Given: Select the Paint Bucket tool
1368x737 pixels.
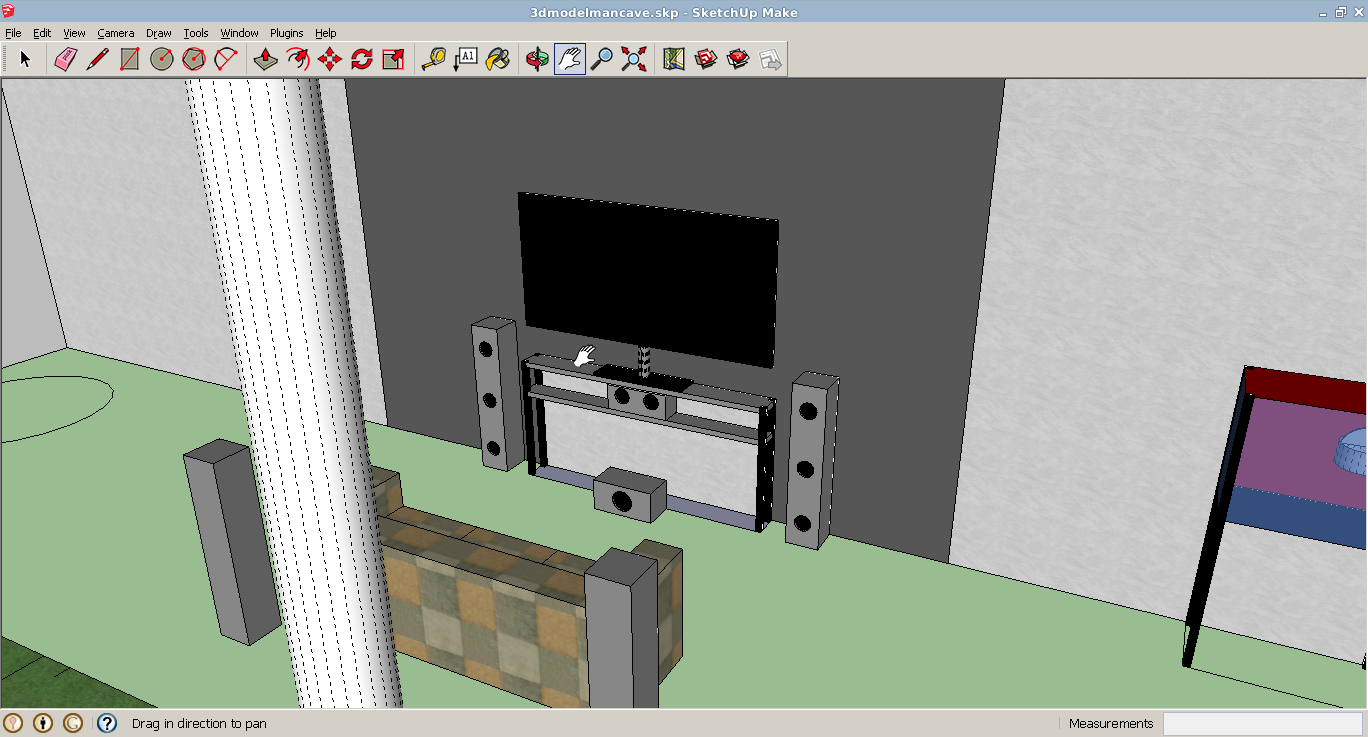Looking at the screenshot, I should coord(497,59).
